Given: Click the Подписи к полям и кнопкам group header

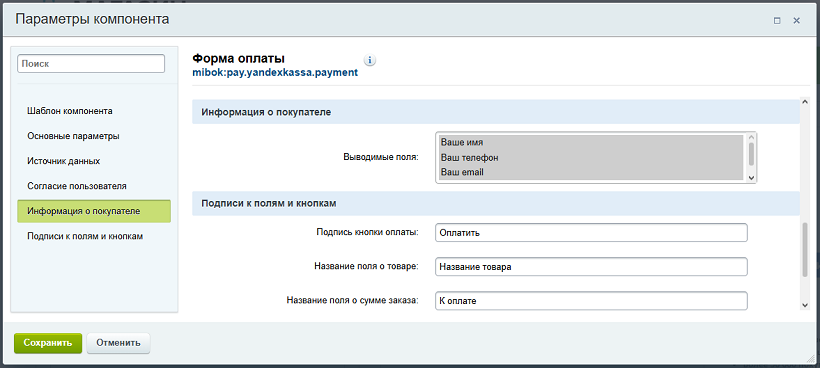Looking at the screenshot, I should [496, 203].
